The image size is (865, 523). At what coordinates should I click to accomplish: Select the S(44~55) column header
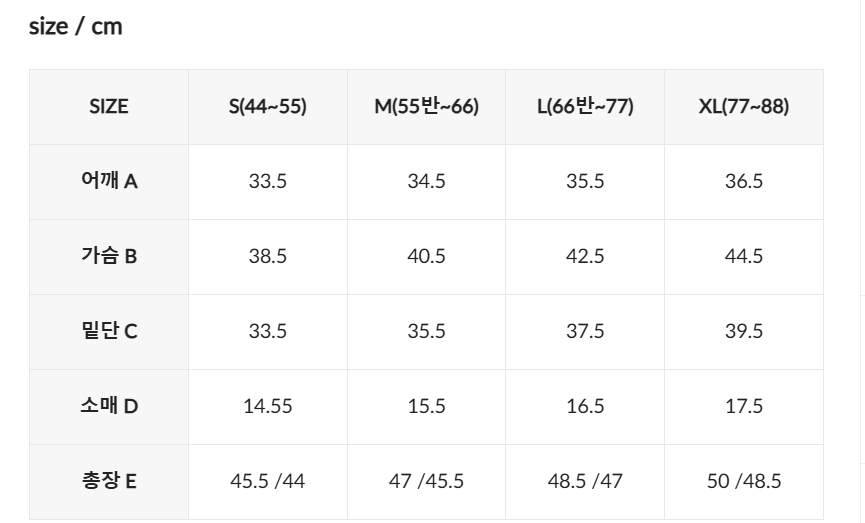pyautogui.click(x=267, y=106)
